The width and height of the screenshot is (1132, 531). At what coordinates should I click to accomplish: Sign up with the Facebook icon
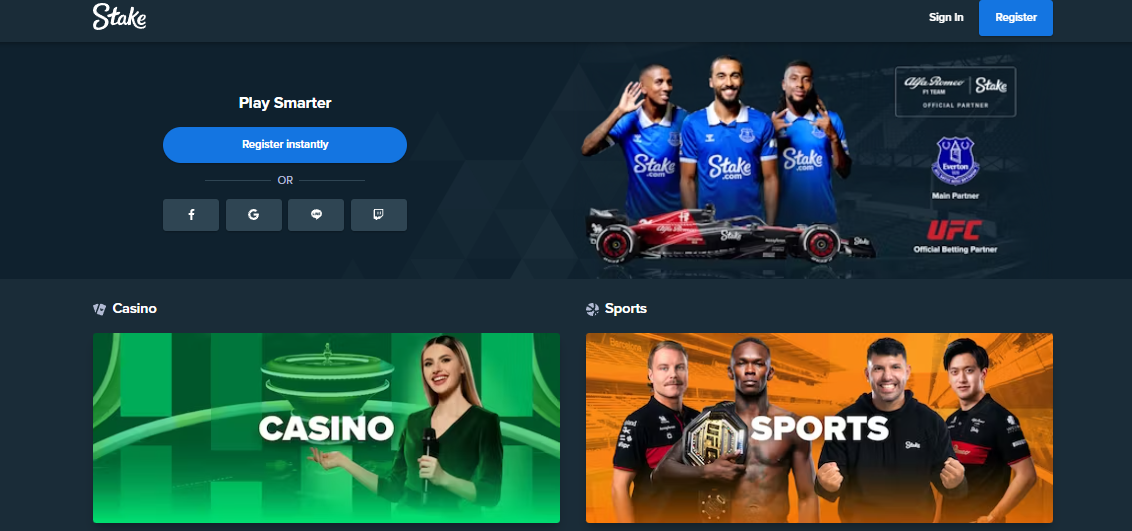click(191, 215)
